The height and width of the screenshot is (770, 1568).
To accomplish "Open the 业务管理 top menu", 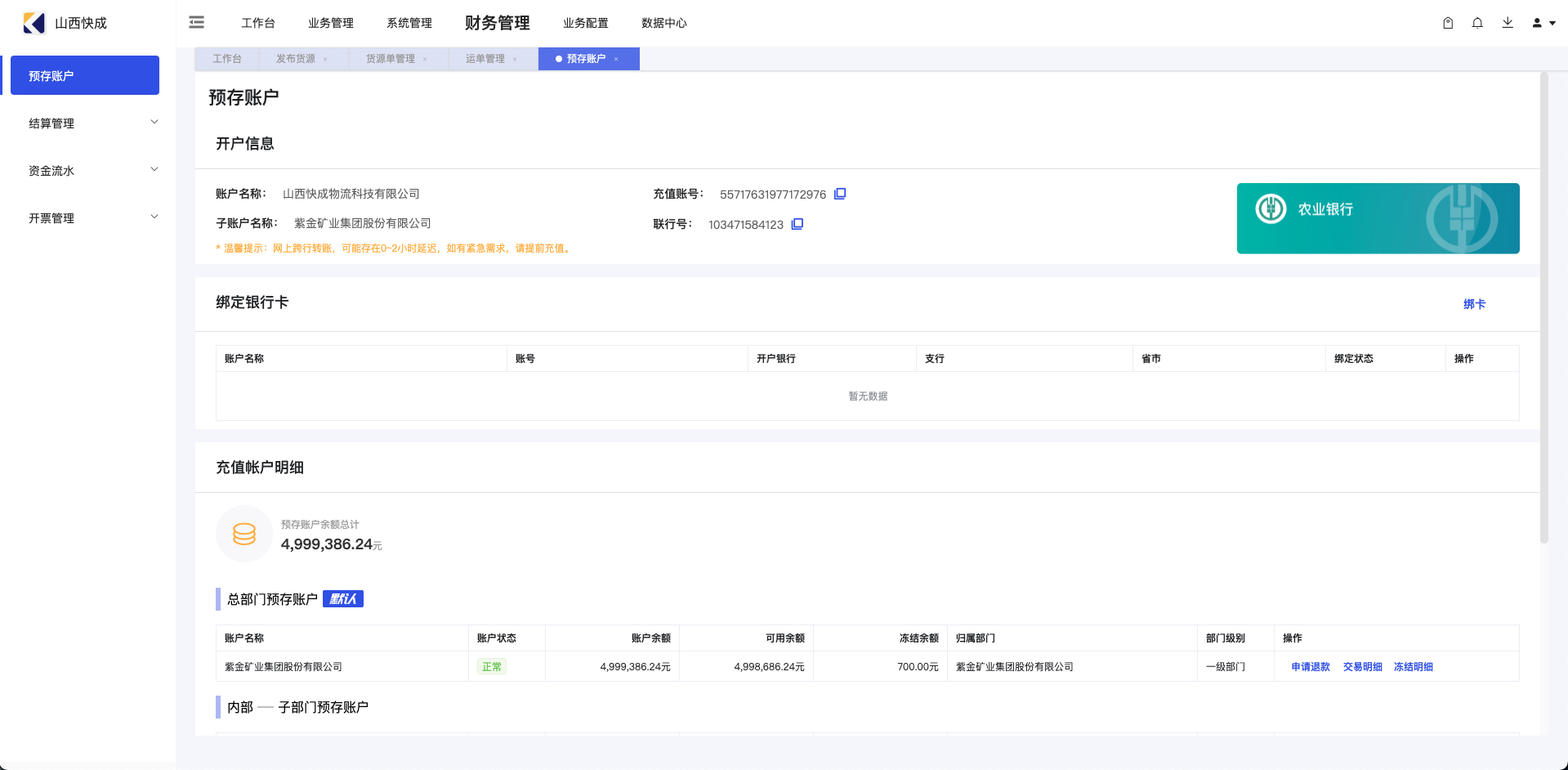I will [x=331, y=23].
